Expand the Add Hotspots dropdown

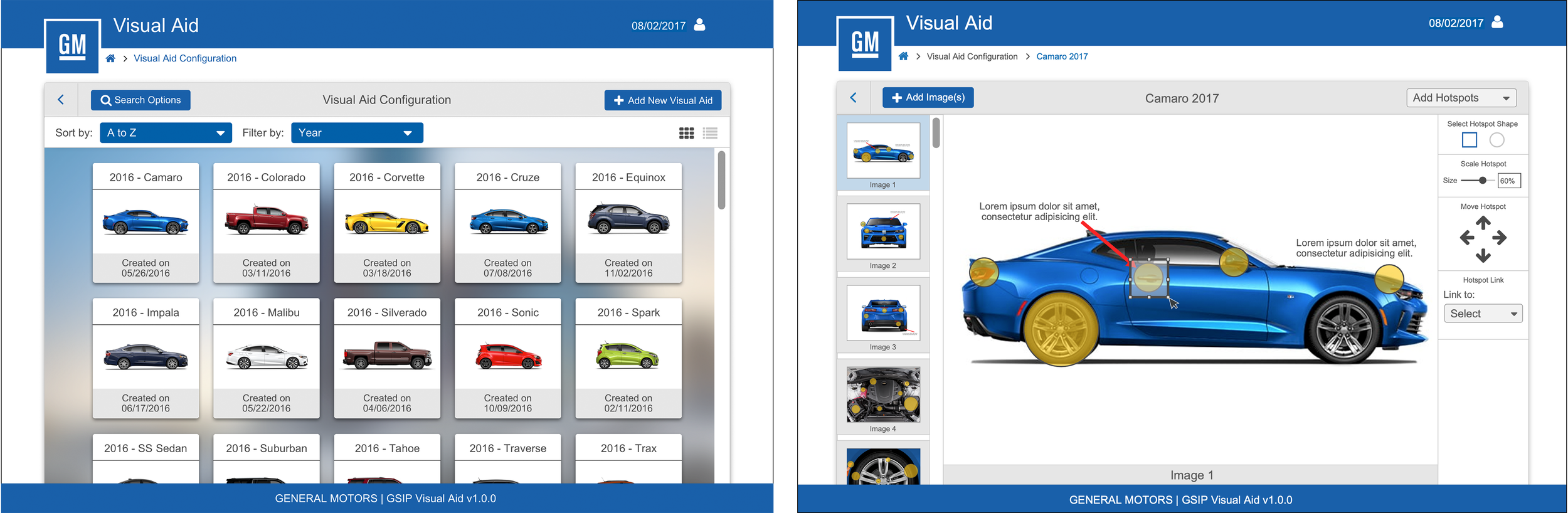tap(1461, 98)
